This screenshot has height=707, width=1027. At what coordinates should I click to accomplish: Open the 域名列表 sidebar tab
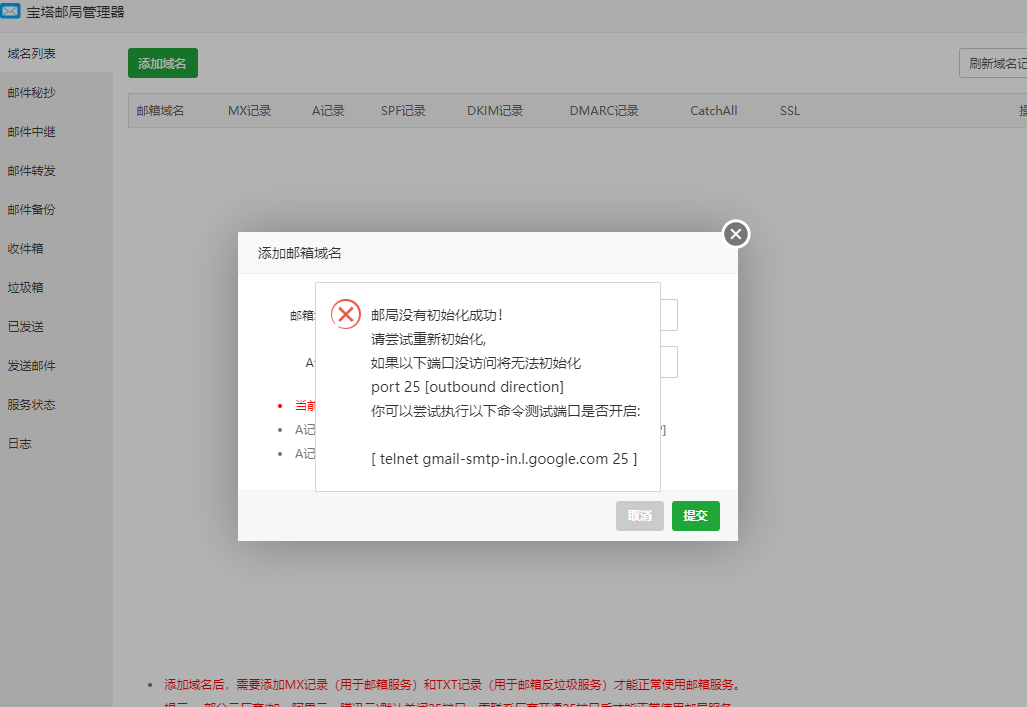click(56, 53)
